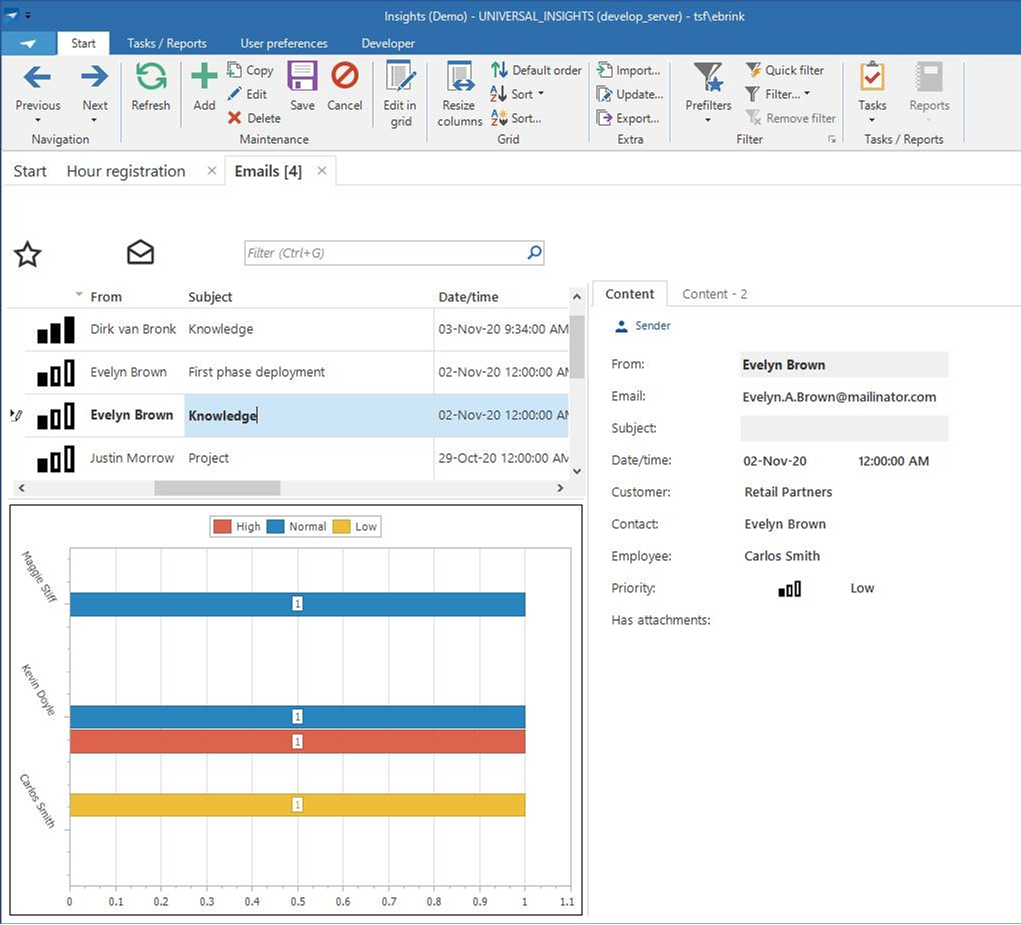Open application menu button left of Start tab
1021x925 pixels.
(x=28, y=44)
